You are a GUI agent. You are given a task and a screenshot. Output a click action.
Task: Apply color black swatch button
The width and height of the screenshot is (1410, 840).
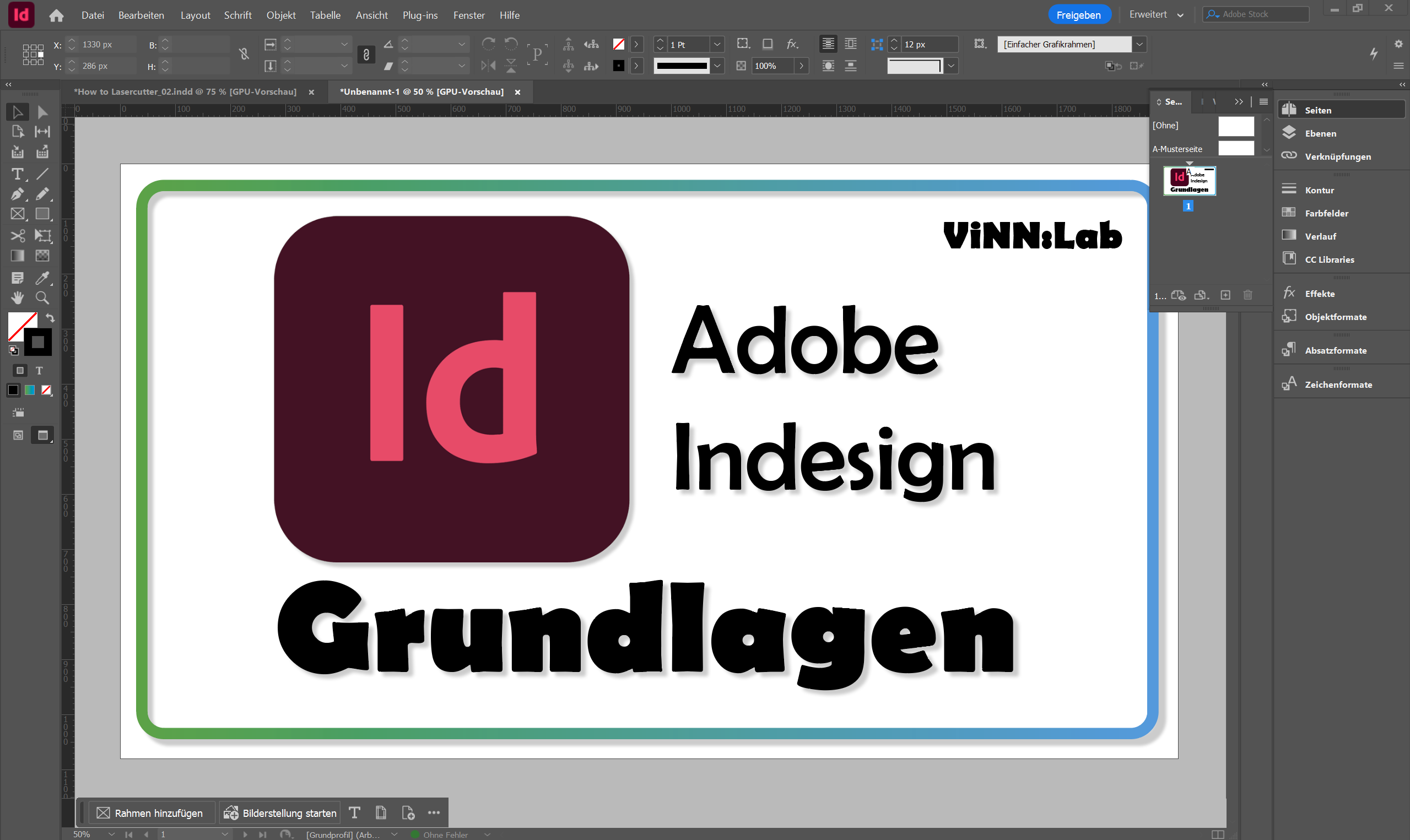tap(13, 390)
